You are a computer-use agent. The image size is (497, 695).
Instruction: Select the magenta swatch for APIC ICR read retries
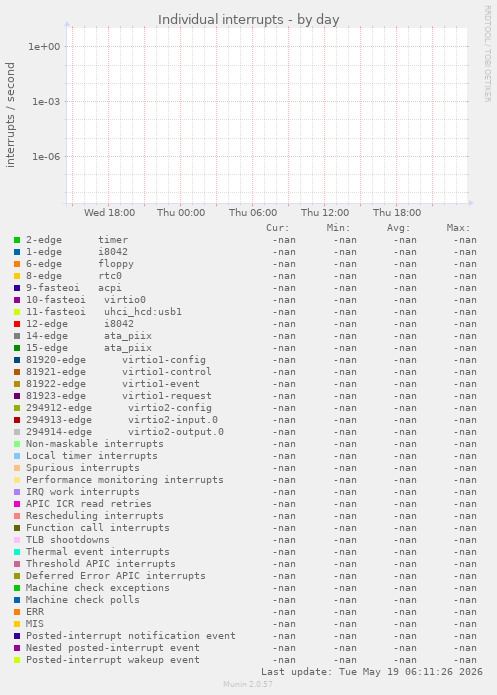click(17, 504)
